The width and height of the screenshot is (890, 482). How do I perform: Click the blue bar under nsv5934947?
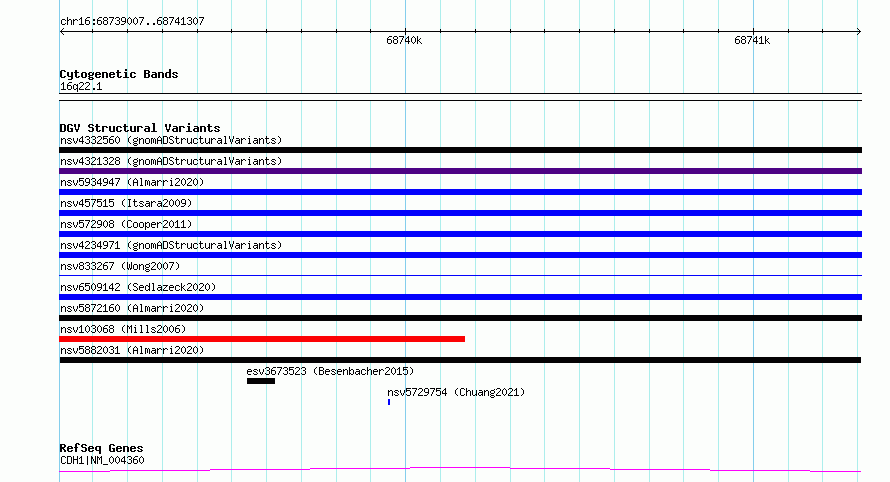(460, 192)
